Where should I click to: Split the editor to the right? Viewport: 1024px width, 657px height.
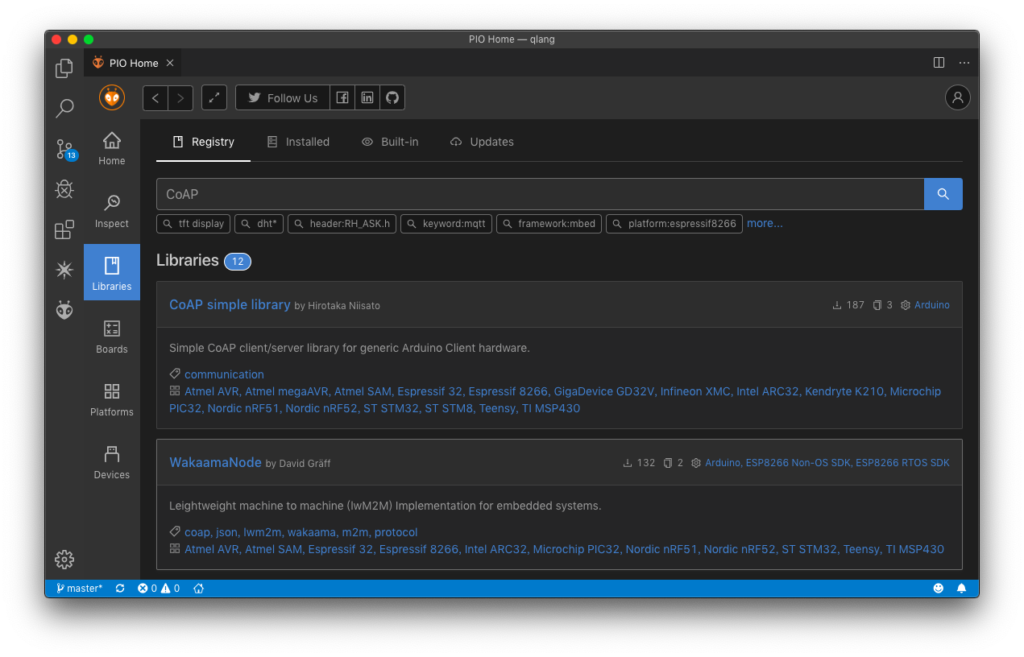(x=939, y=63)
